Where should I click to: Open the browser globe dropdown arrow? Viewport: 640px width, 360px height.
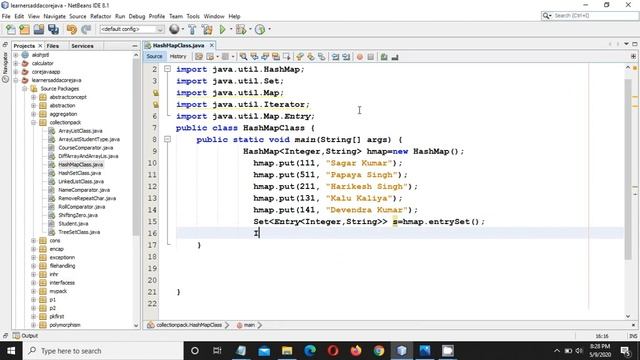(183, 29)
